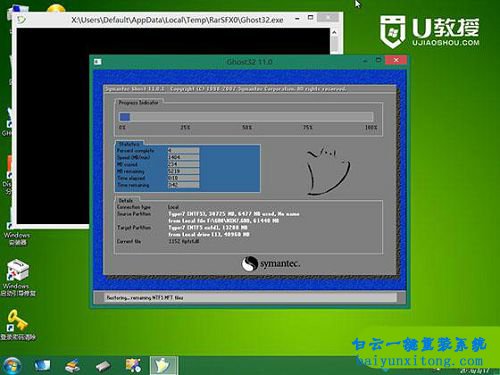
Task: Click the colorful folder taskbar icon
Action: (x=133, y=365)
